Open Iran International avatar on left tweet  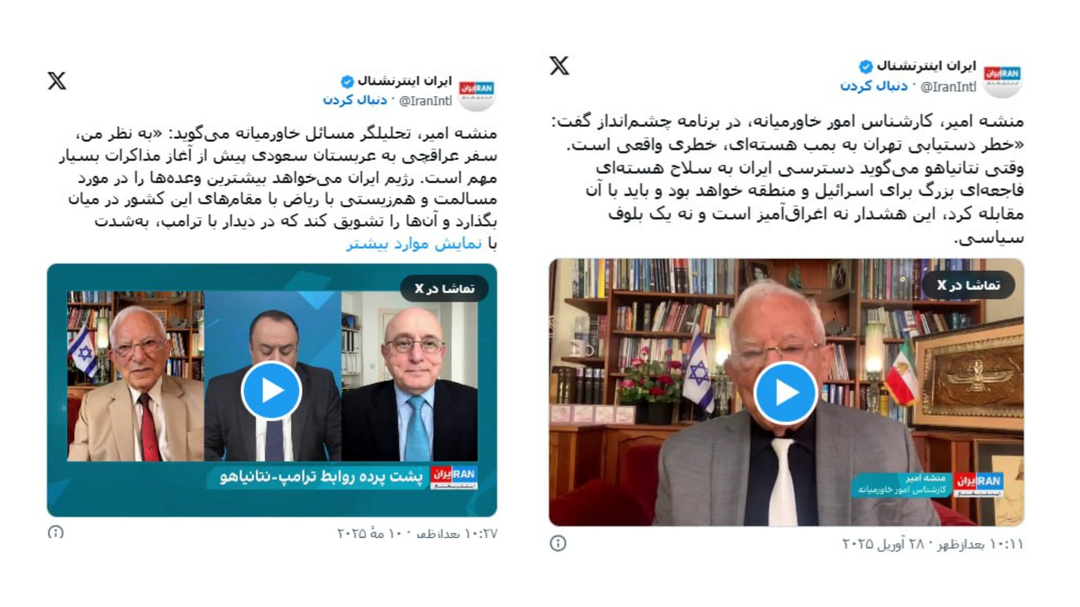(x=477, y=93)
